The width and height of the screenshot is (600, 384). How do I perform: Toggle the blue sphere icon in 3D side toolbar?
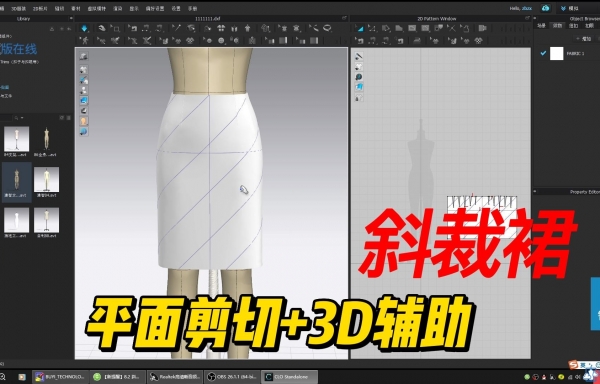click(x=84, y=132)
